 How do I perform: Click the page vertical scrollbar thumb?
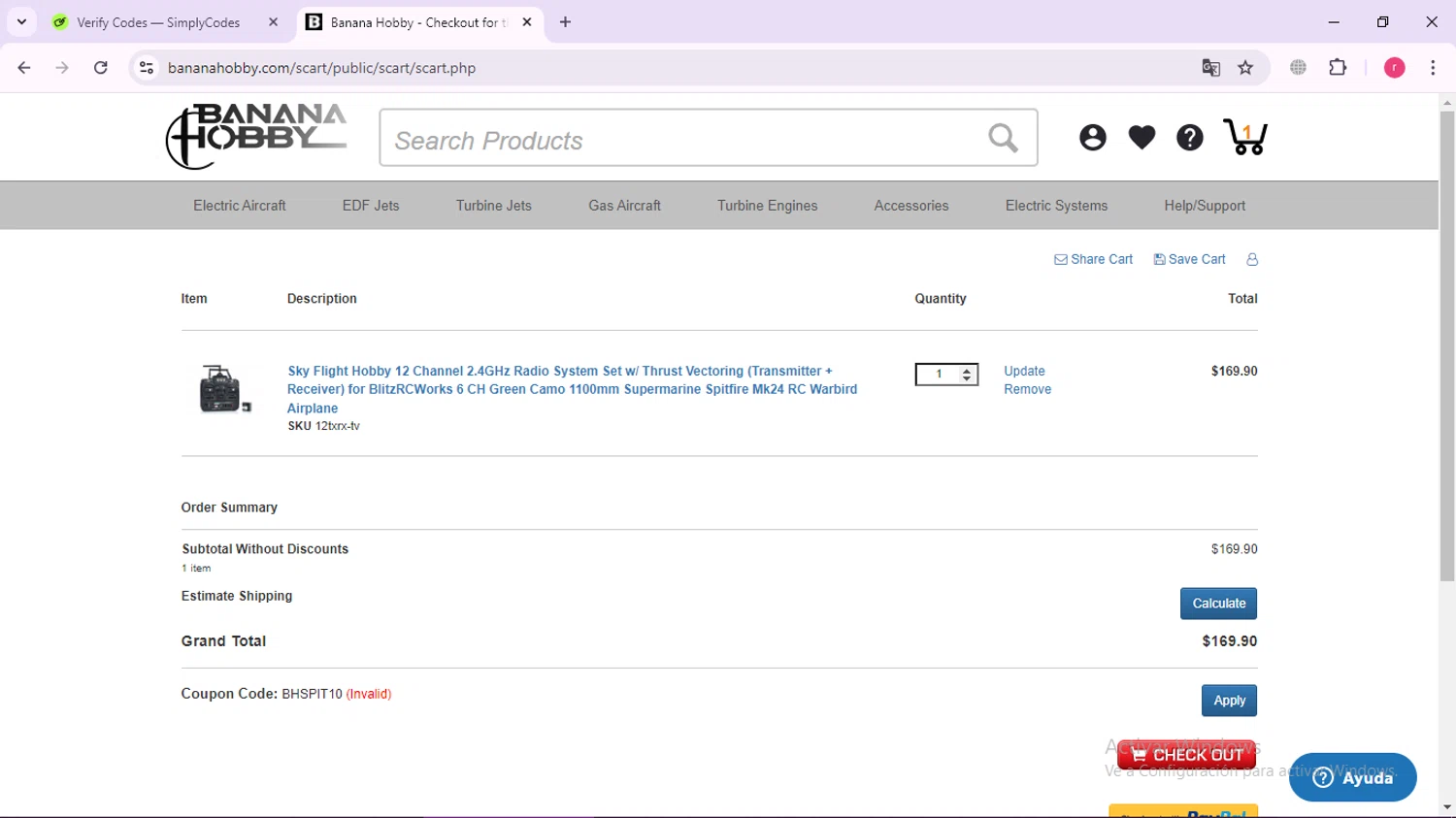(x=1447, y=344)
